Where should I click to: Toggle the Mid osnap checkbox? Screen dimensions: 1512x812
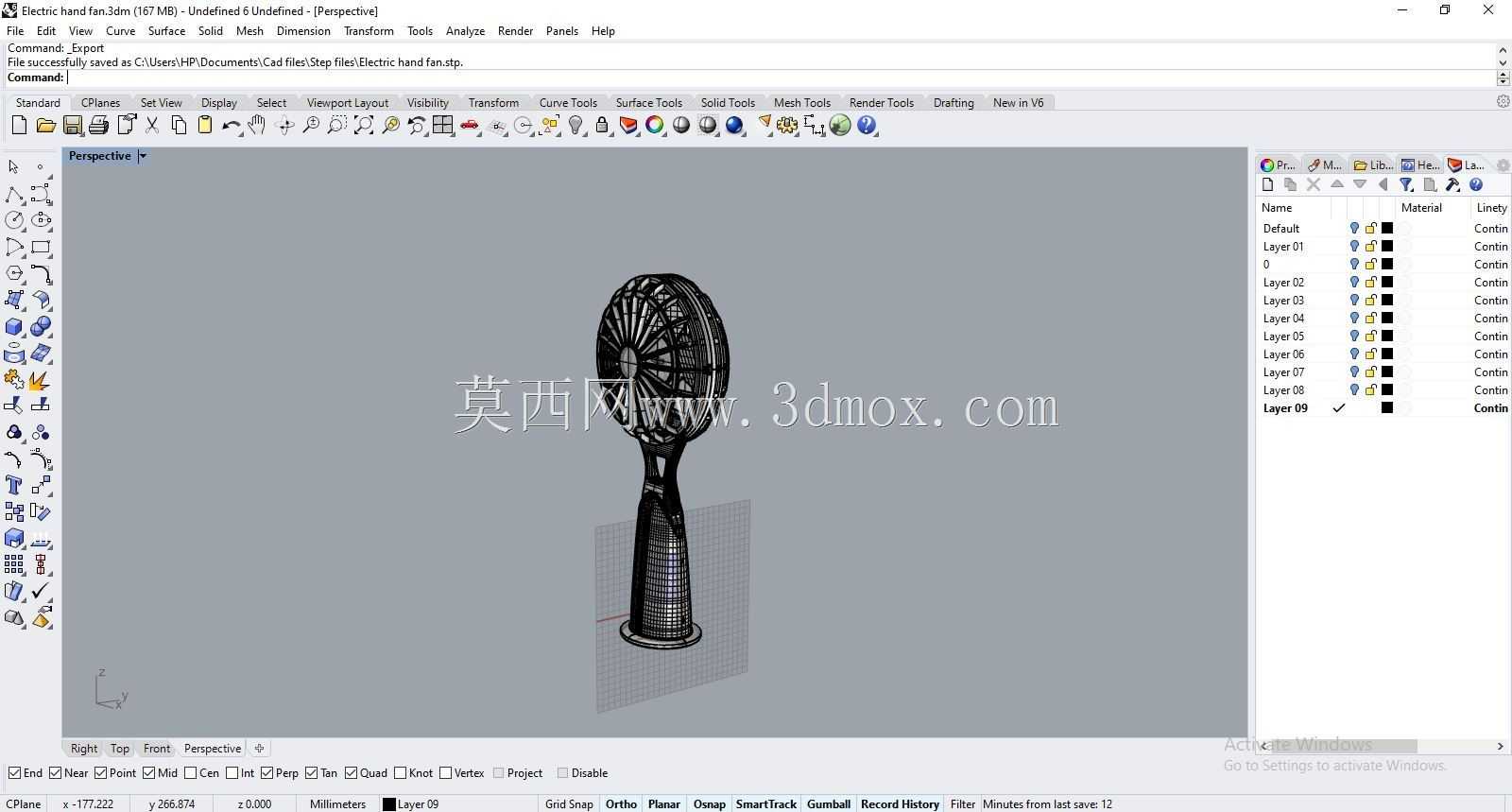pyautogui.click(x=148, y=773)
